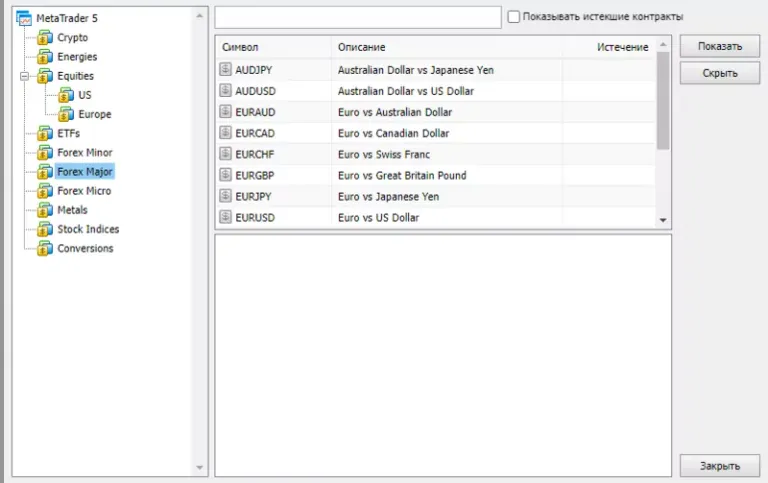Click the Metals folder icon

pyautogui.click(x=45, y=210)
